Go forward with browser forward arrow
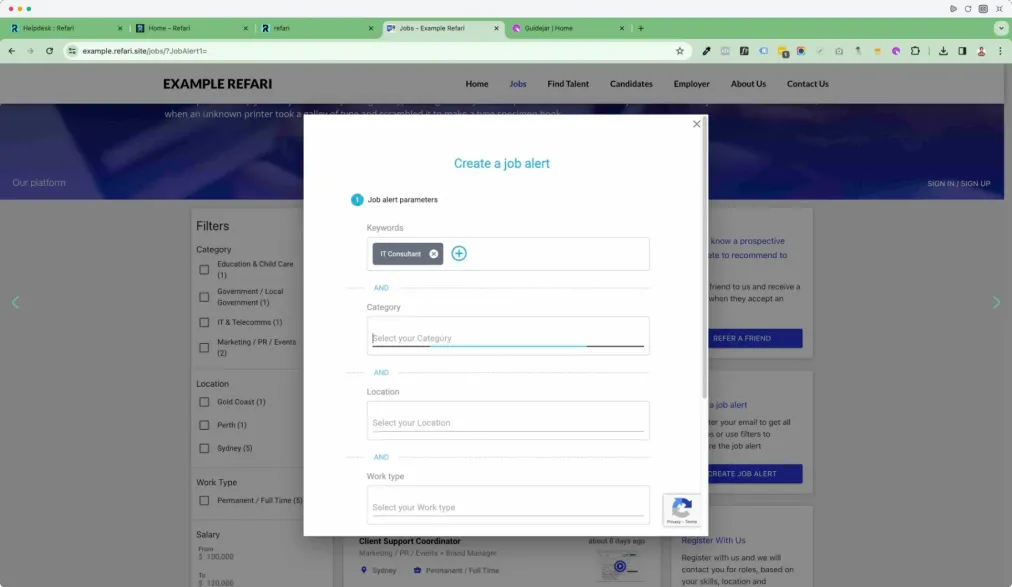The height and width of the screenshot is (587, 1012). coord(30,51)
